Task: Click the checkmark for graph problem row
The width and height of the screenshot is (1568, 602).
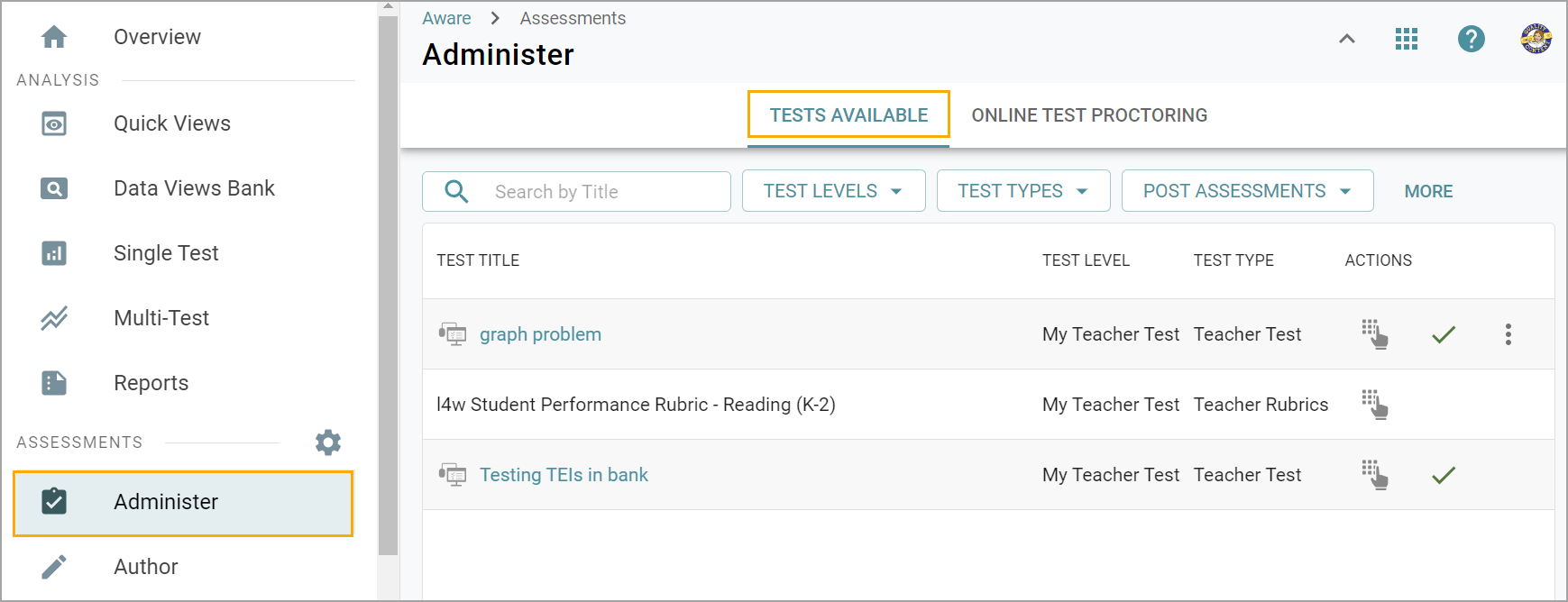Action: click(x=1444, y=334)
